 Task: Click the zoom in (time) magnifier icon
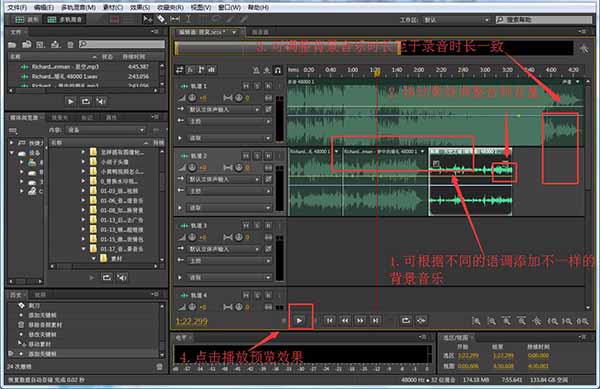(476, 321)
